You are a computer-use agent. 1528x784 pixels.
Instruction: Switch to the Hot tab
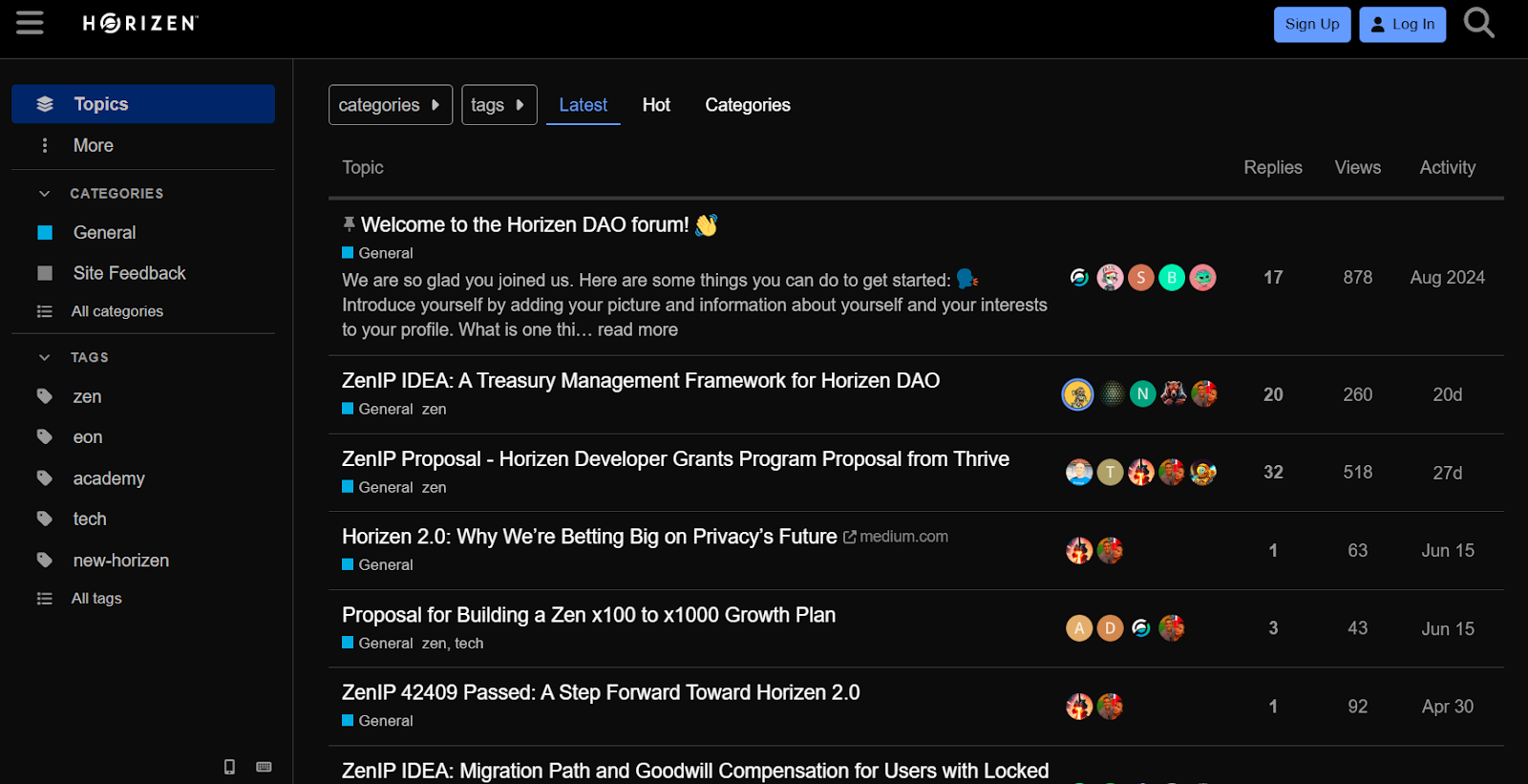[656, 105]
